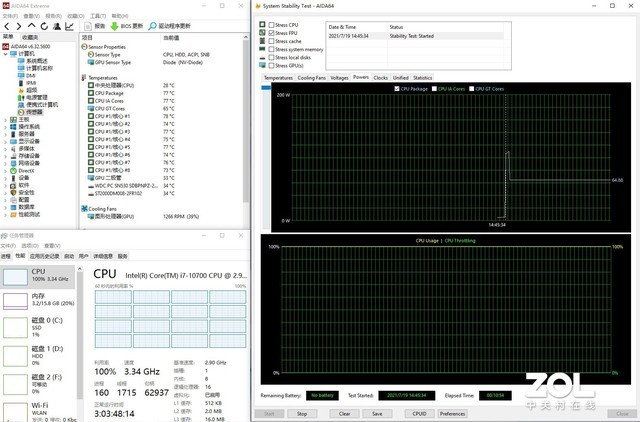The width and height of the screenshot is (640, 422).
Task: Open the Clocks tab
Action: pyautogui.click(x=380, y=78)
